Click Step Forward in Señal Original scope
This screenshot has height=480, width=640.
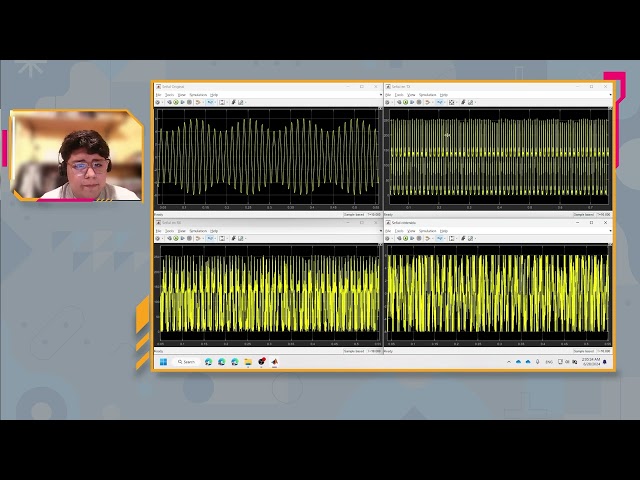[x=182, y=102]
